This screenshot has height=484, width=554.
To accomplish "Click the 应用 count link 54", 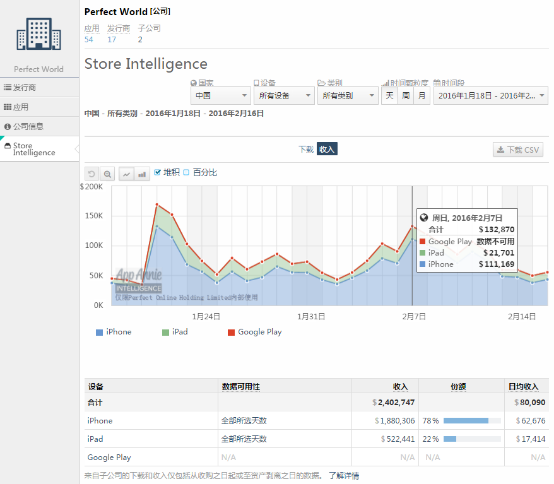I will click(x=89, y=40).
